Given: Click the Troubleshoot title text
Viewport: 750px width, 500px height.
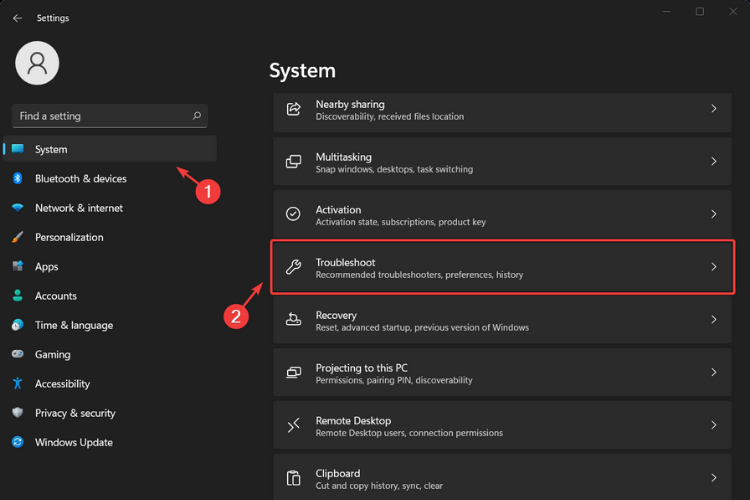Looking at the screenshot, I should (345, 262).
